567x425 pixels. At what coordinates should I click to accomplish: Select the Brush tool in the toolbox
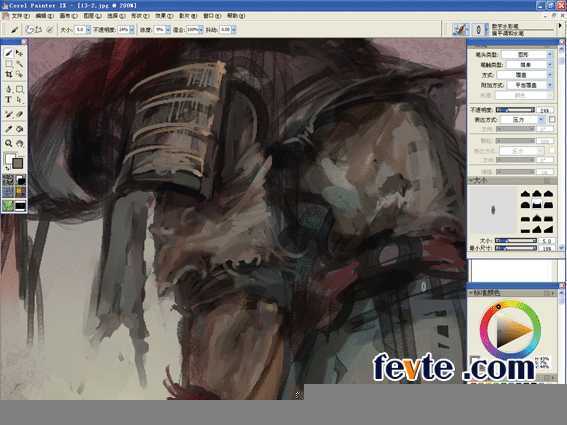(x=9, y=53)
